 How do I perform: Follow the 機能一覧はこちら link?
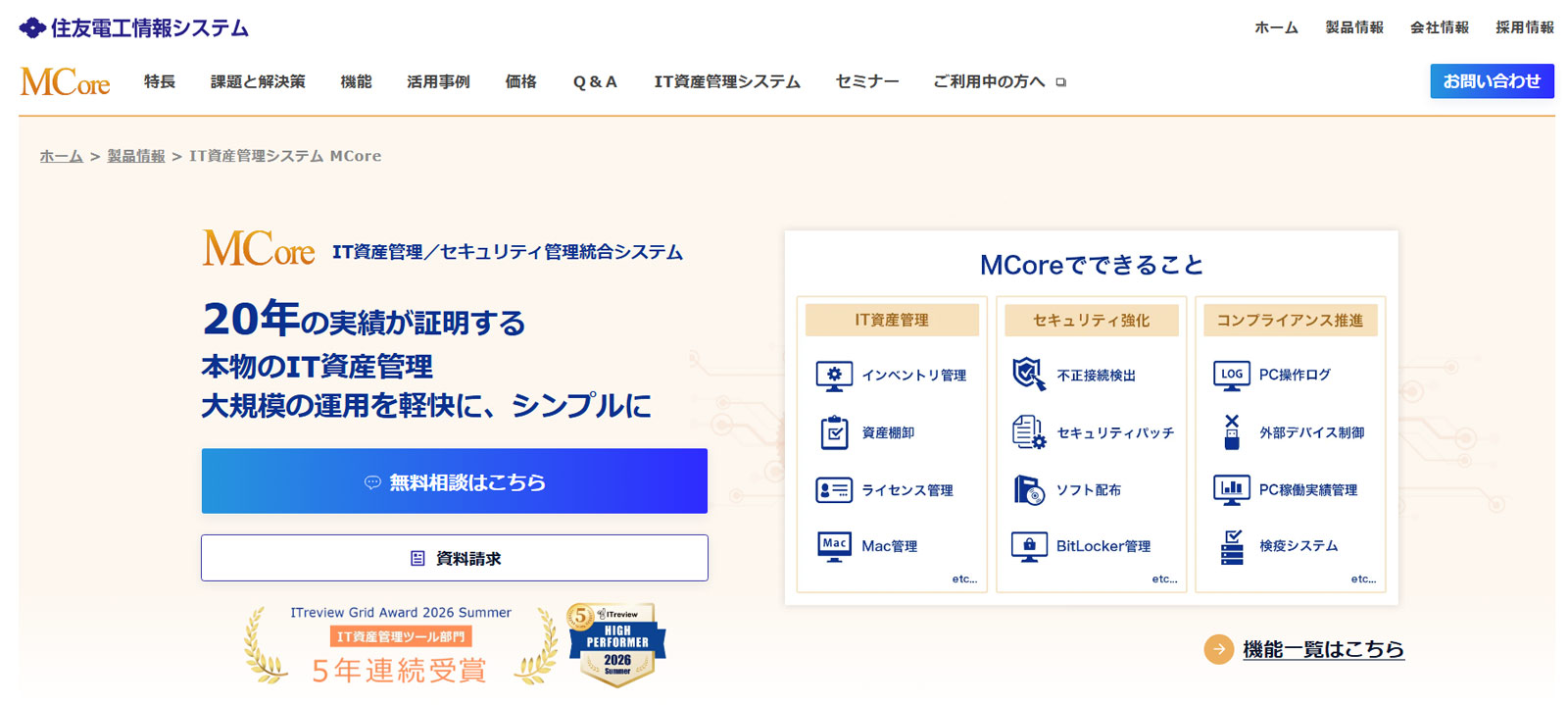[x=1323, y=649]
